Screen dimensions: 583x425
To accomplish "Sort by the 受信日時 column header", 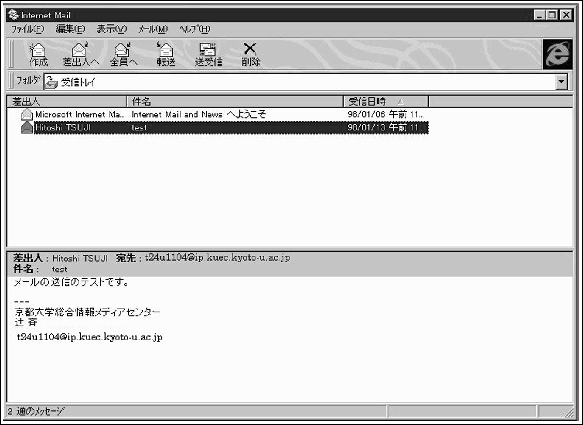I will click(x=386, y=102).
